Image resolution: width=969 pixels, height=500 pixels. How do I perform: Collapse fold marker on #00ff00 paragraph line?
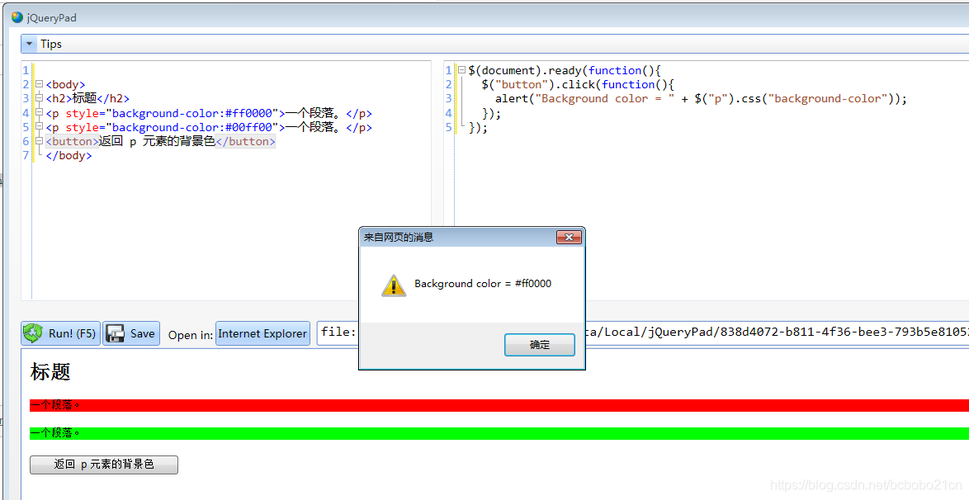point(39,127)
